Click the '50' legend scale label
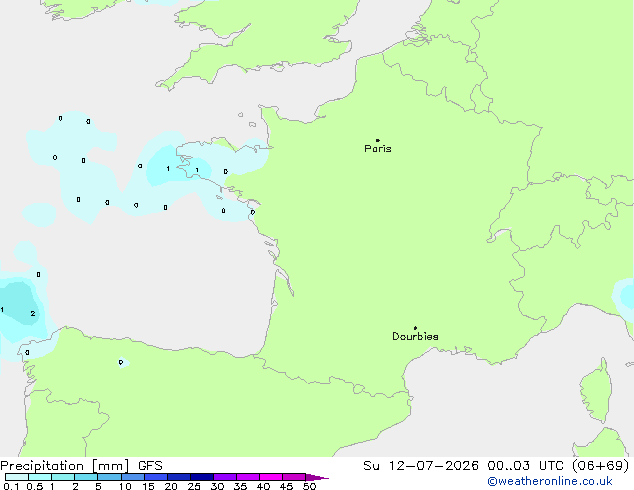 [x=309, y=486]
